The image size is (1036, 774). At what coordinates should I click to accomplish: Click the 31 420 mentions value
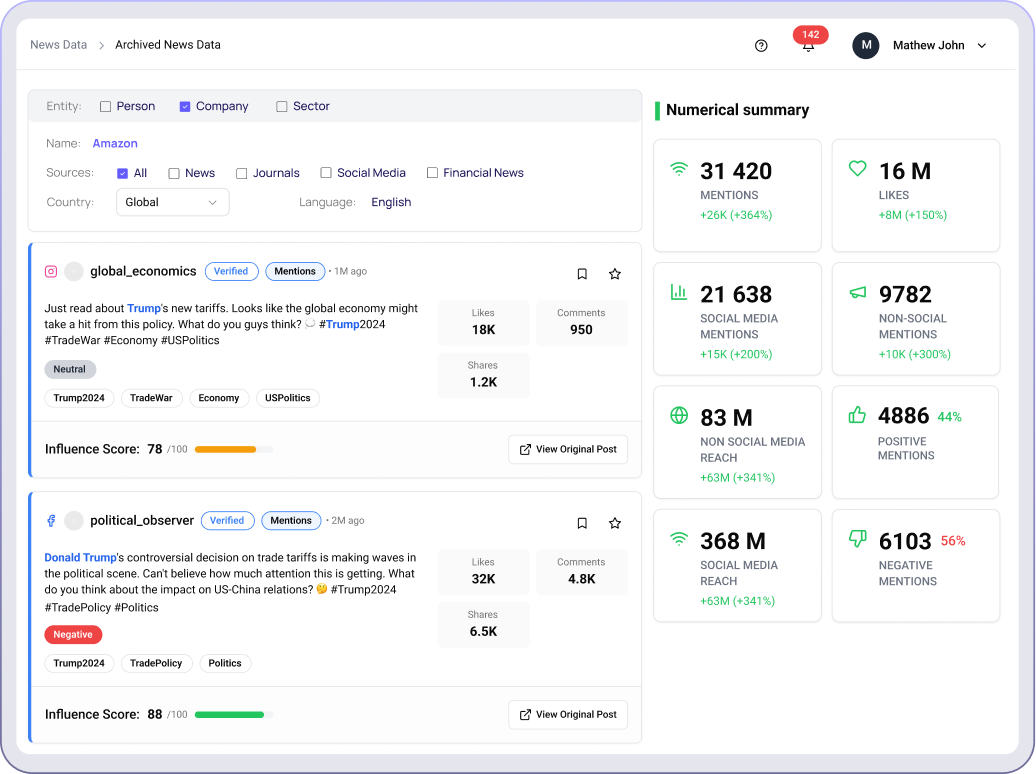(736, 172)
